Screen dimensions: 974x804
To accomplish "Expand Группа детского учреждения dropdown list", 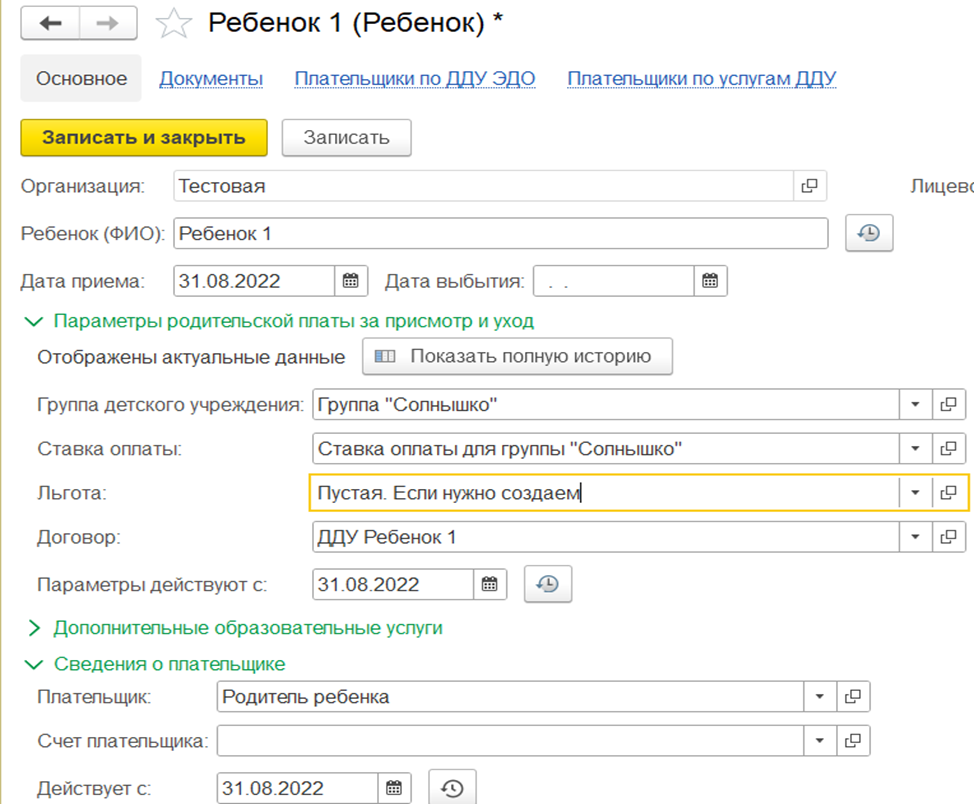I will point(916,404).
